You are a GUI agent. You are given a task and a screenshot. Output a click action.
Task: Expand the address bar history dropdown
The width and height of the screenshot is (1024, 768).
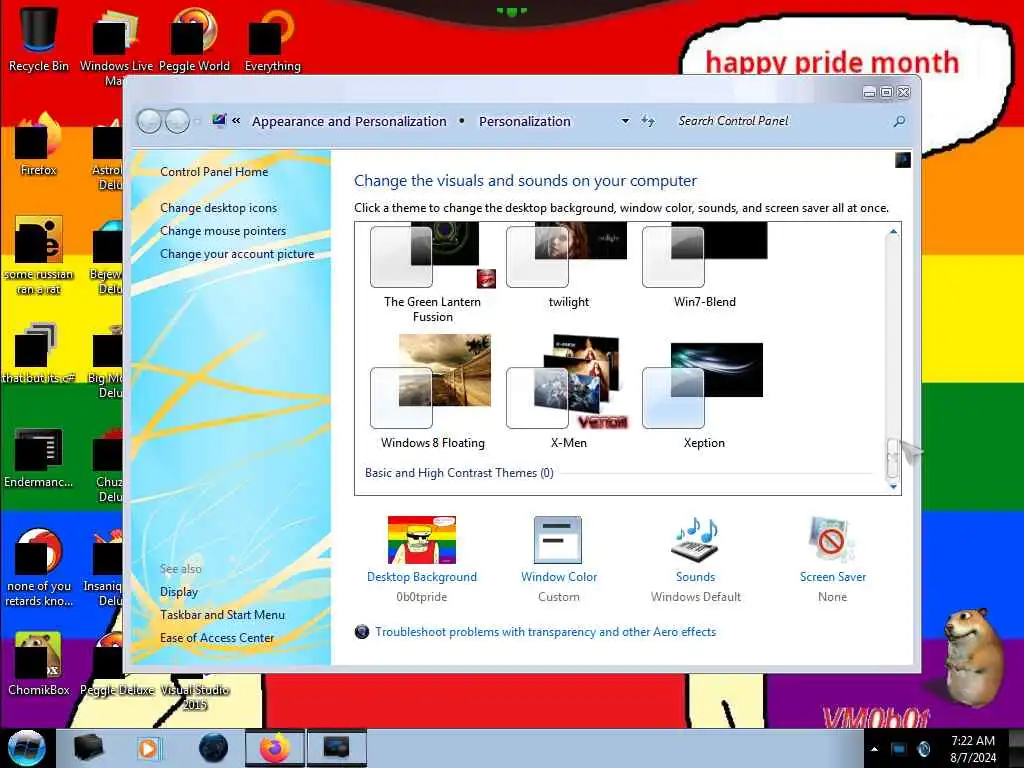point(625,121)
